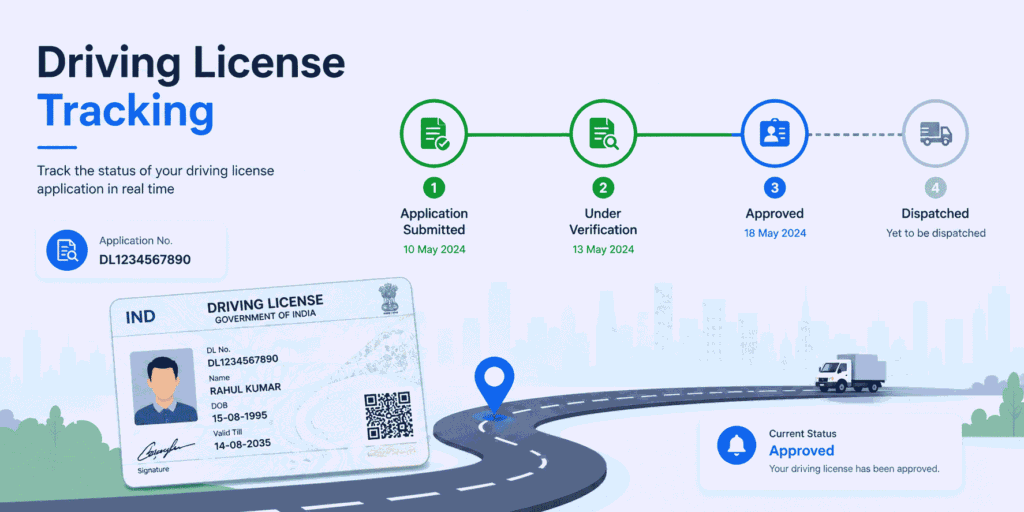This screenshot has width=1024, height=512.
Task: Click the Current Status label
Action: click(x=803, y=434)
